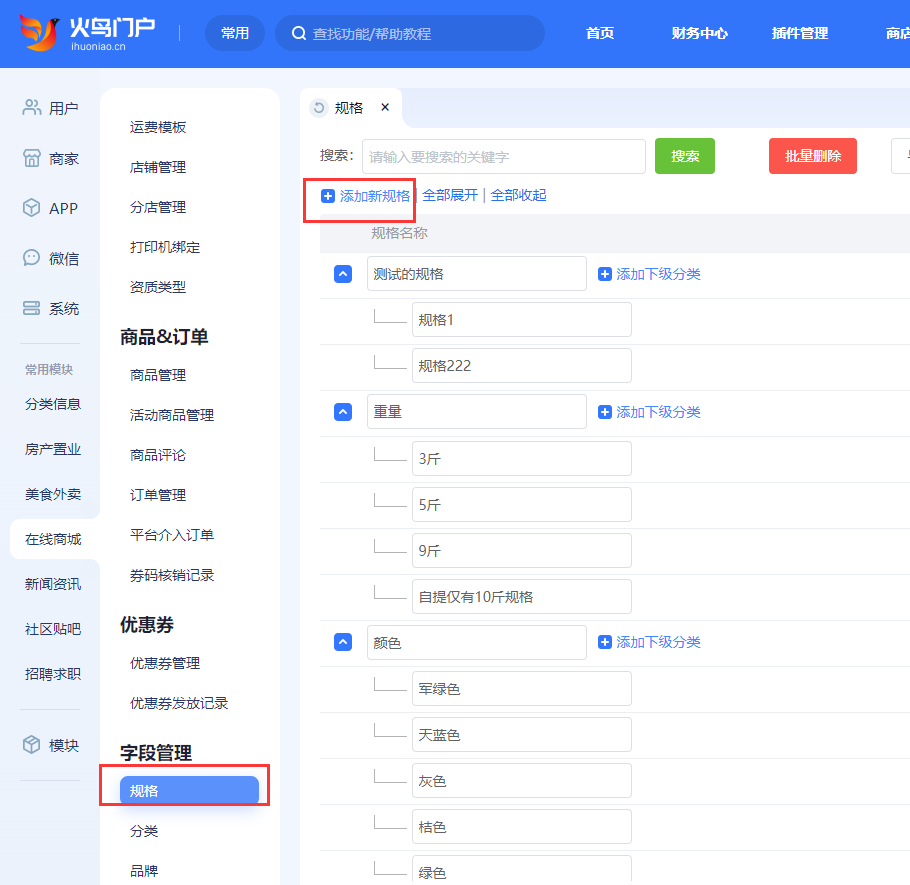The width and height of the screenshot is (910, 885).
Task: Open the 用户 sidebar section icon
Action: [x=31, y=107]
